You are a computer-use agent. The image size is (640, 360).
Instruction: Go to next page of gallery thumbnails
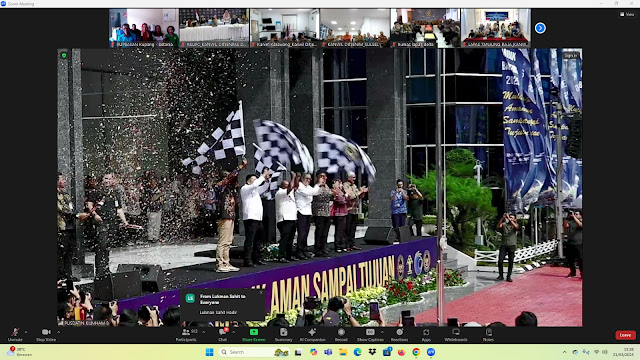(540, 28)
